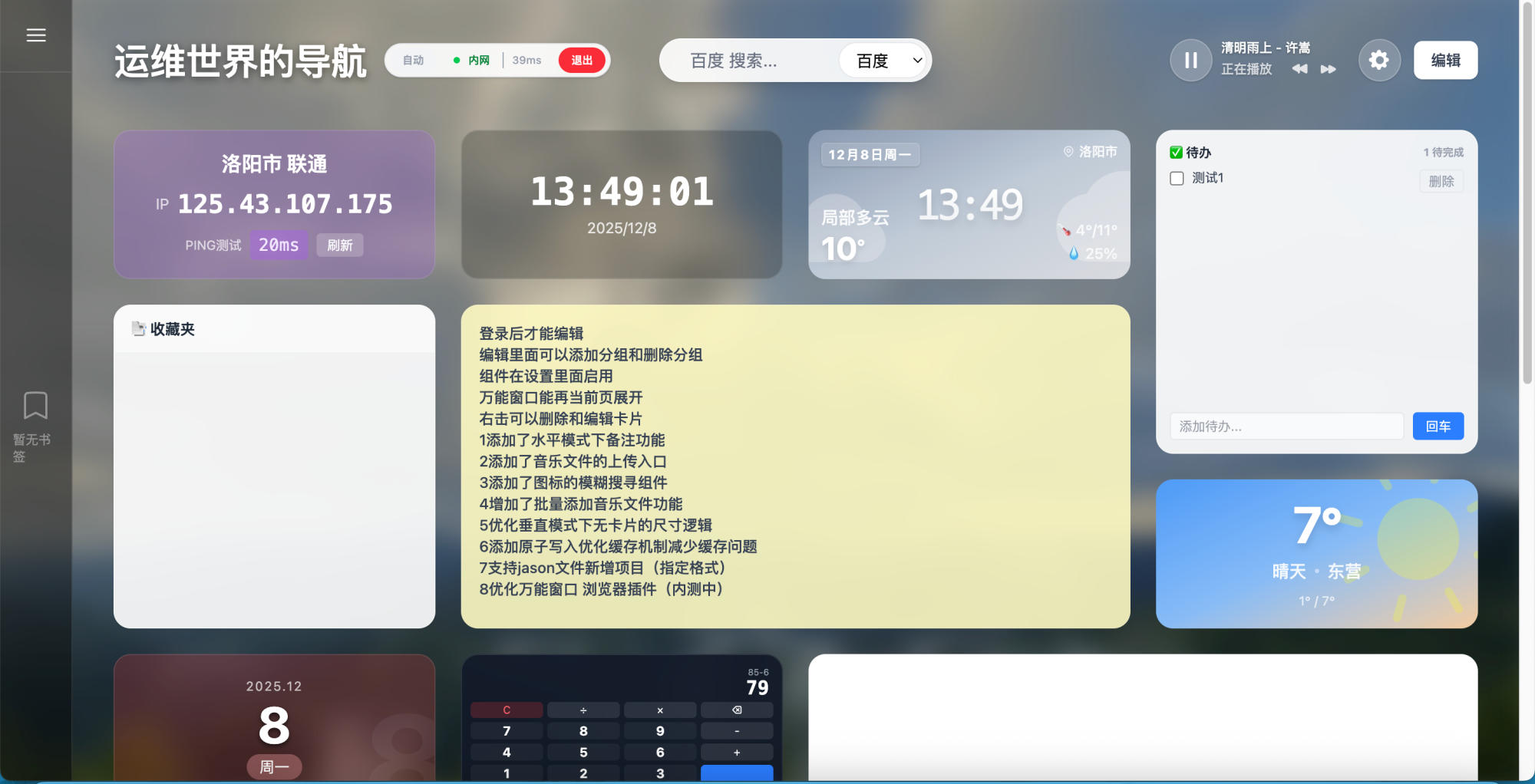Click the calculator divide key

point(583,710)
